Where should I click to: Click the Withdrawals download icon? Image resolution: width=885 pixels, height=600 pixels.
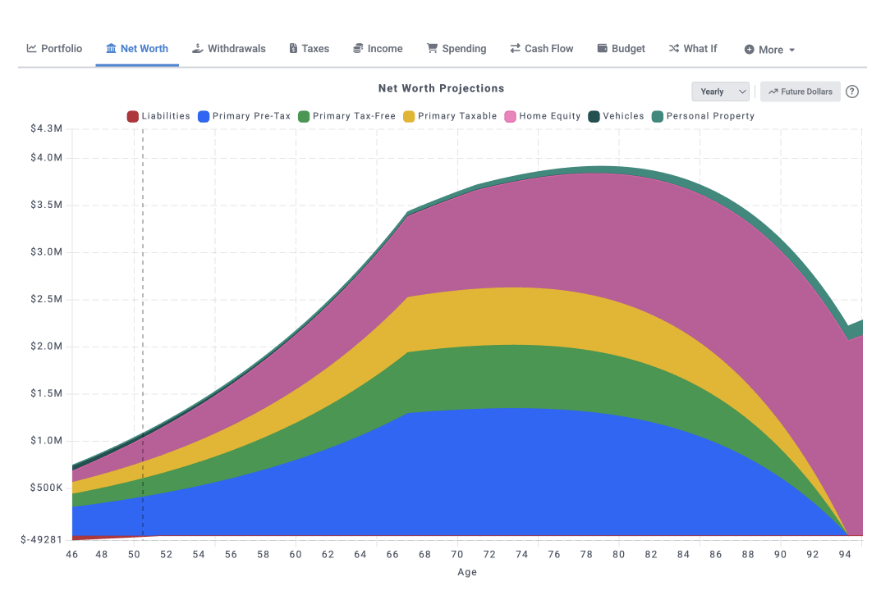[x=196, y=48]
